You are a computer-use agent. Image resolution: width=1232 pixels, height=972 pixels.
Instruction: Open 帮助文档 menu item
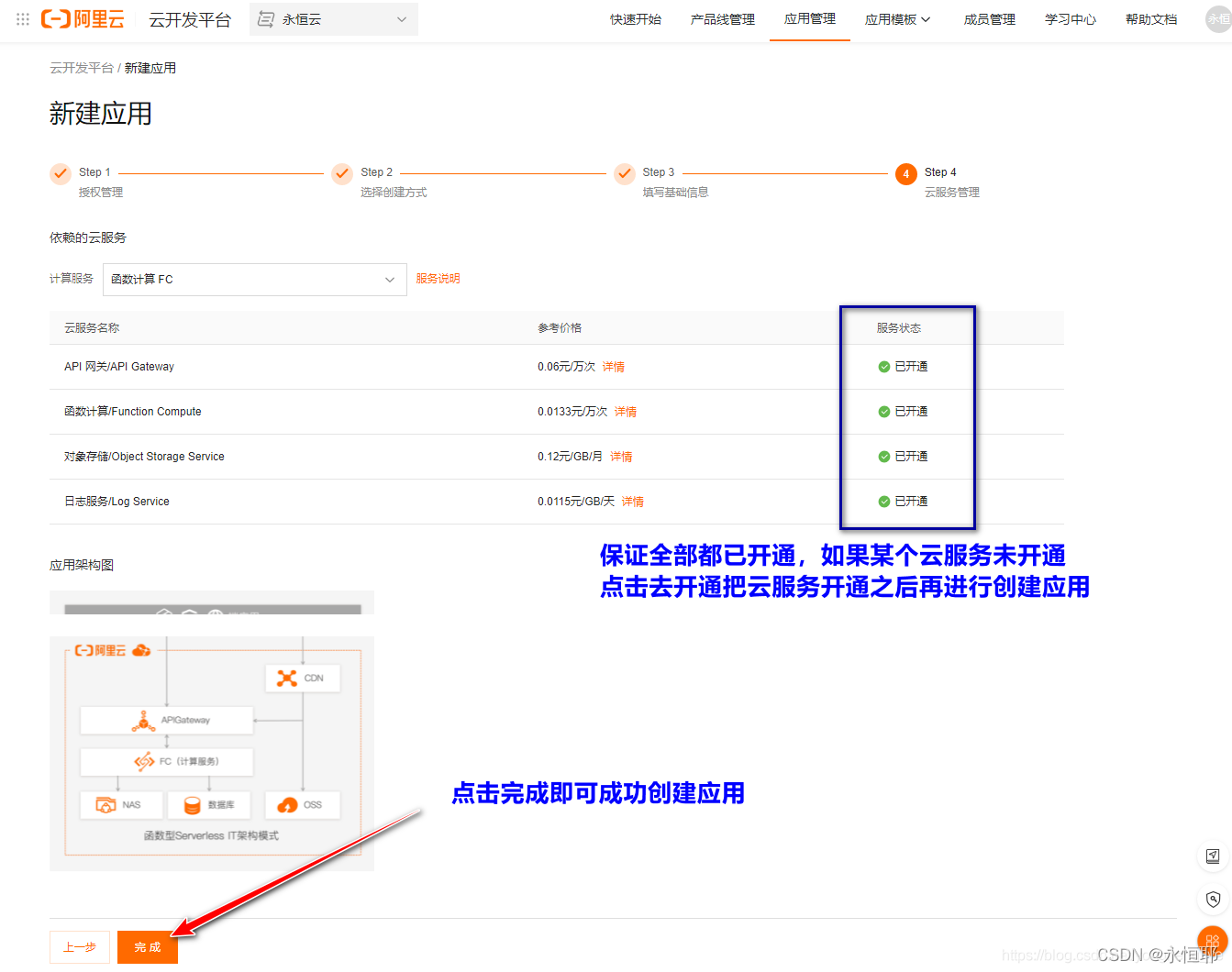pyautogui.click(x=1151, y=19)
